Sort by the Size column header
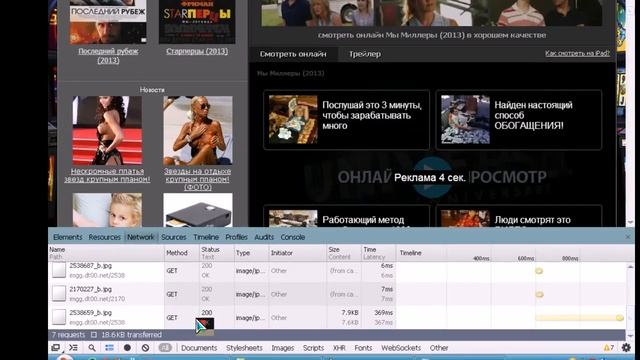Image resolution: width=640 pixels, height=360 pixels. coord(344,253)
